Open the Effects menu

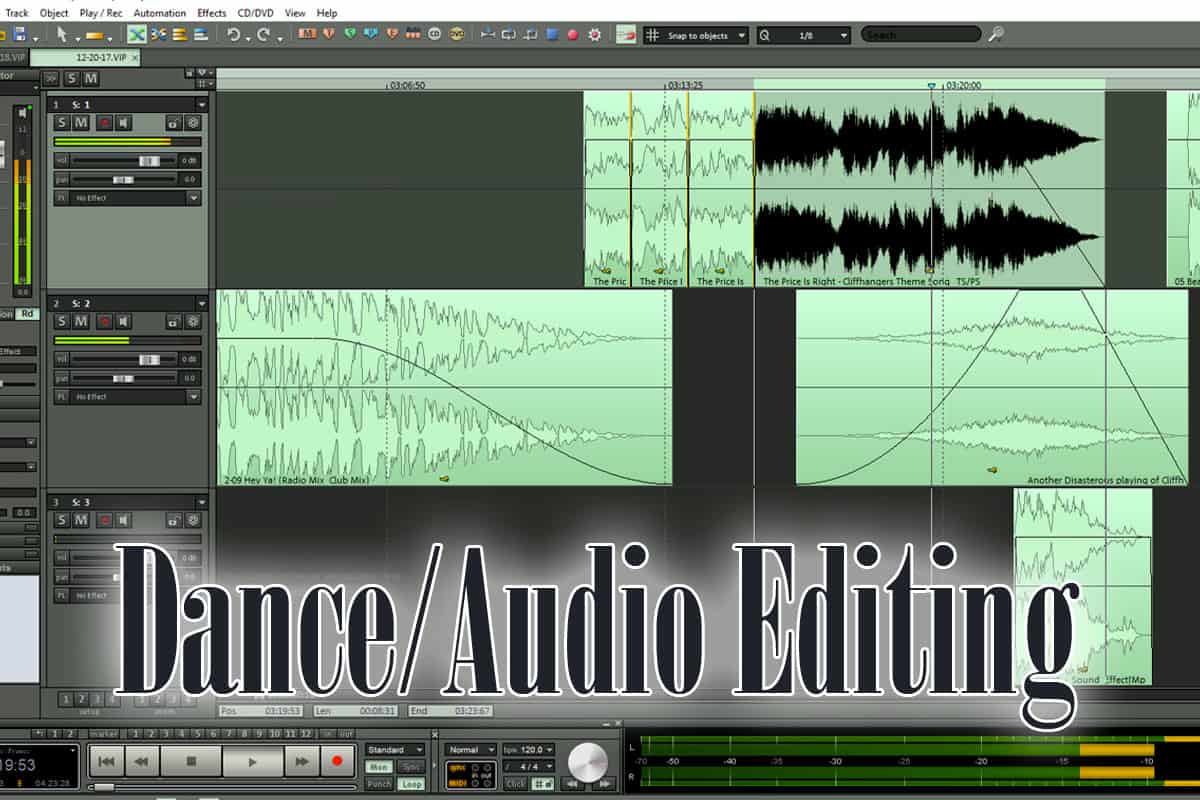pos(211,13)
